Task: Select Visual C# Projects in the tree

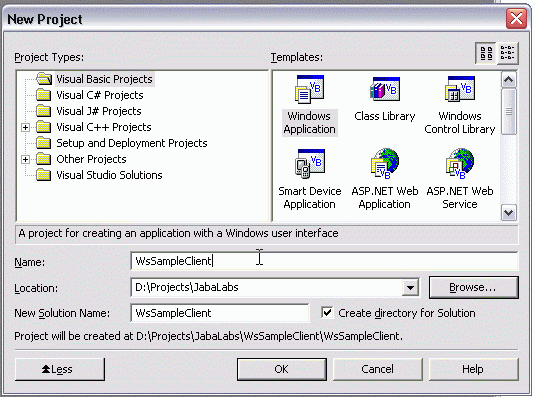Action: (x=100, y=95)
